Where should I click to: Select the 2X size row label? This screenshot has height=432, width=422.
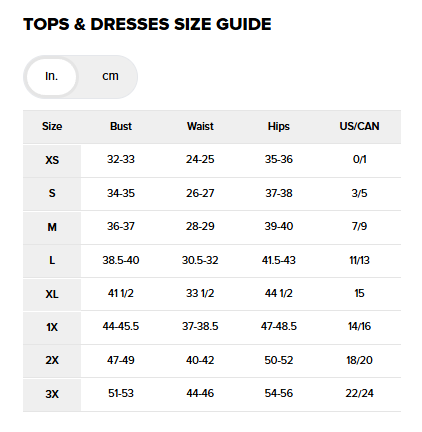pos(52,361)
